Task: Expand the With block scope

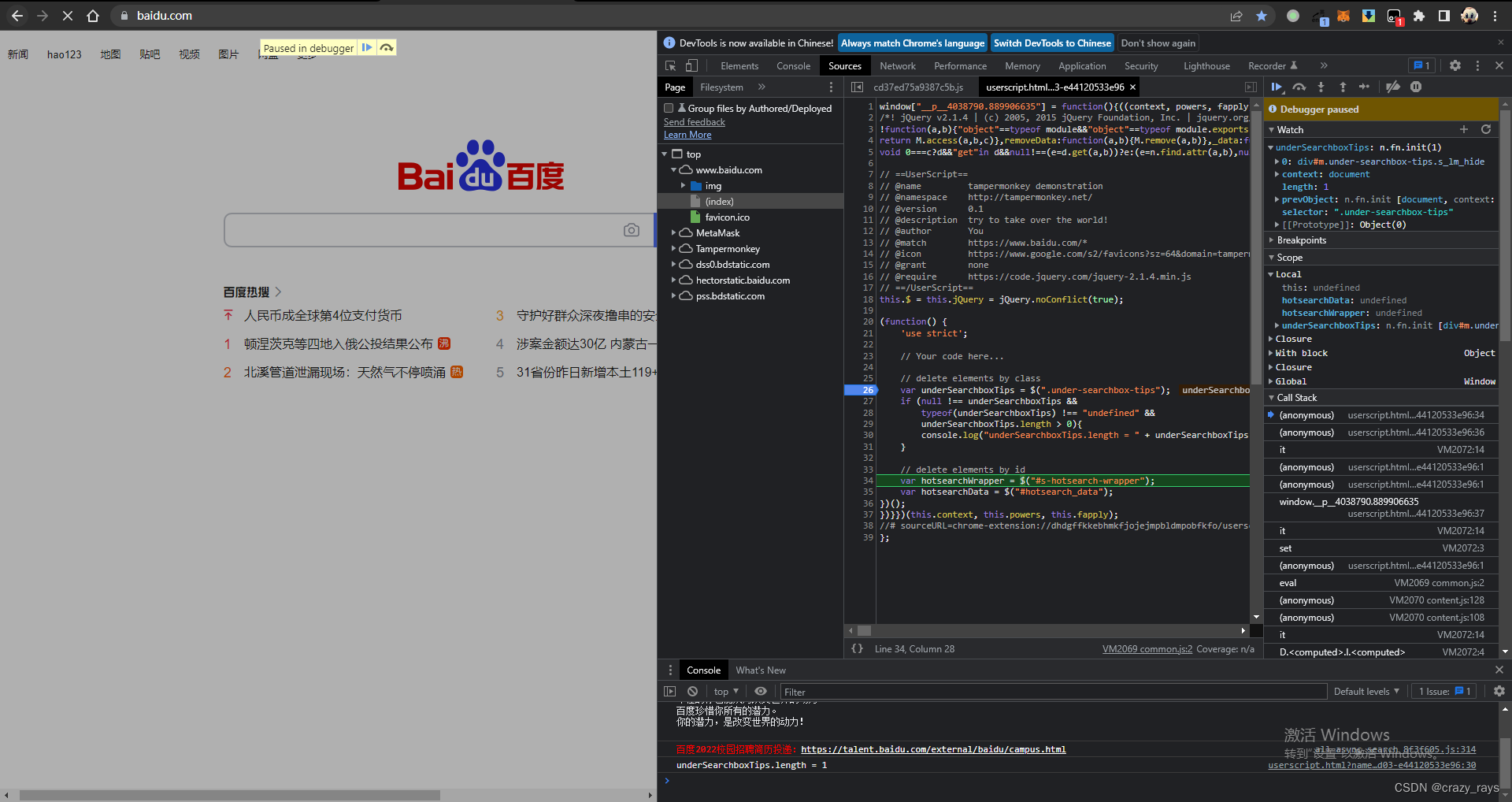Action: [x=1271, y=353]
